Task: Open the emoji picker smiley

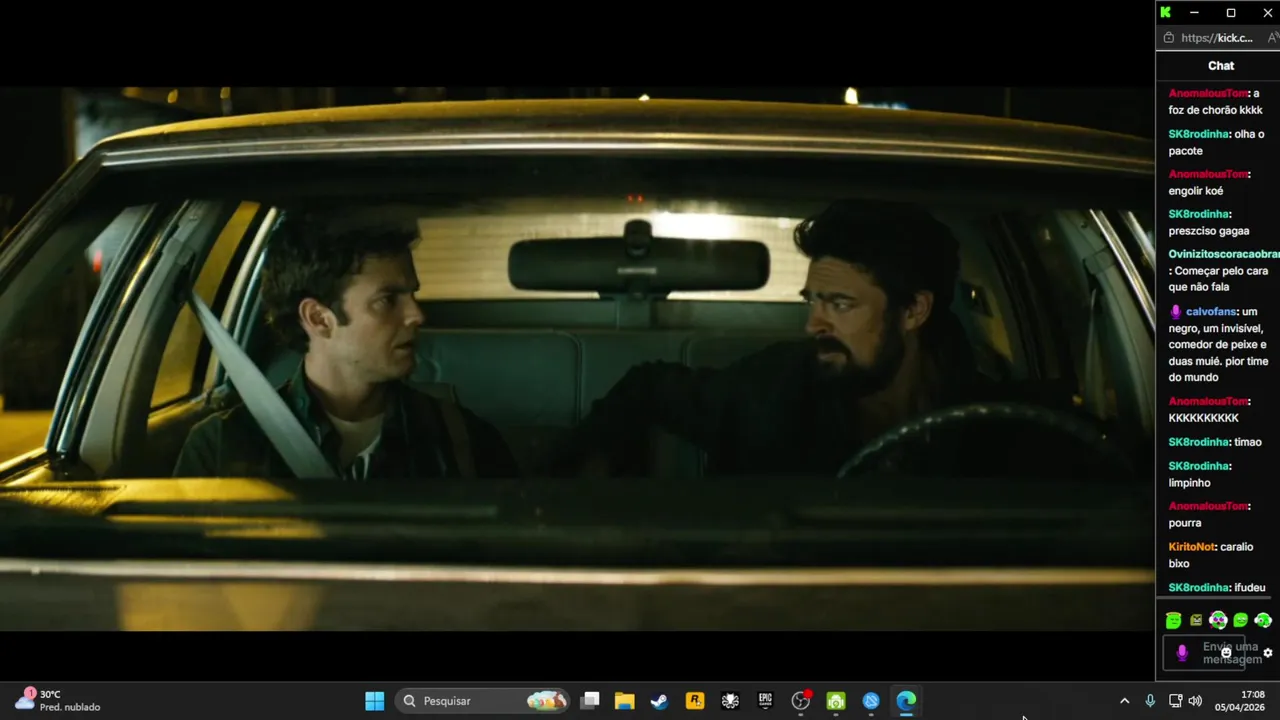Action: [x=1226, y=653]
